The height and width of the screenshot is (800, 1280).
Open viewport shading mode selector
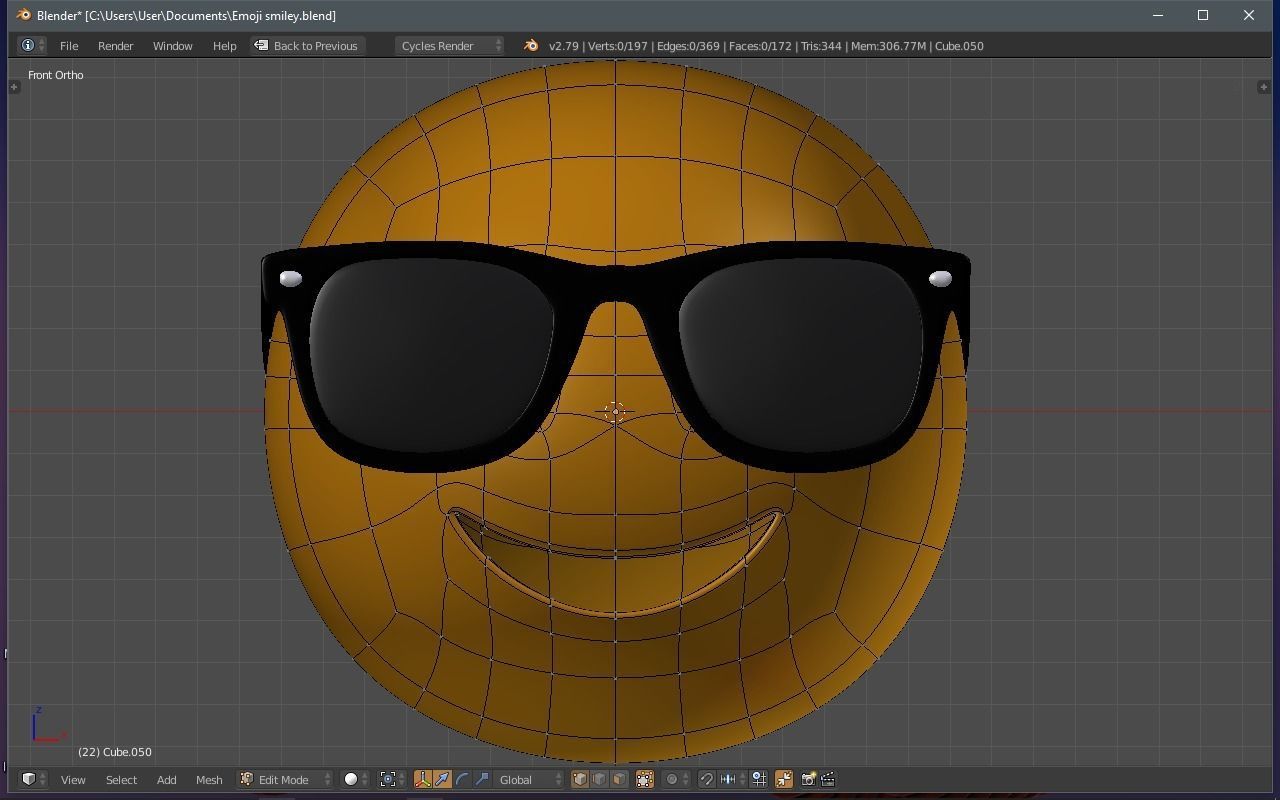click(356, 779)
